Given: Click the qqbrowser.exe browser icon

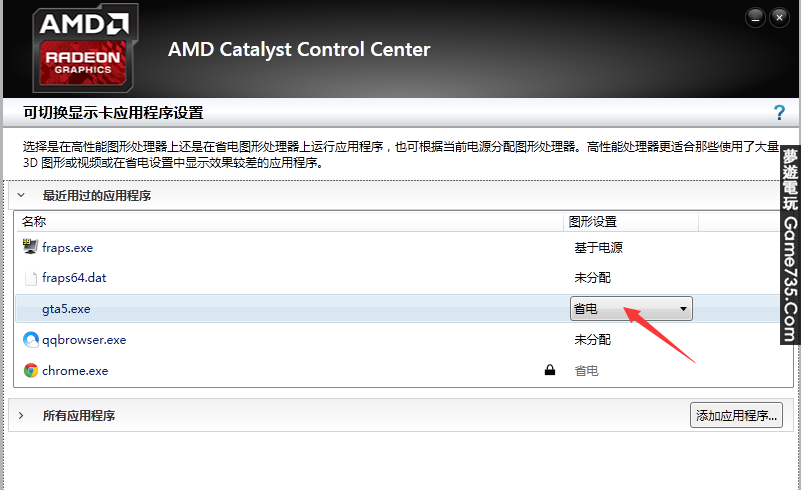Looking at the screenshot, I should tap(30, 340).
